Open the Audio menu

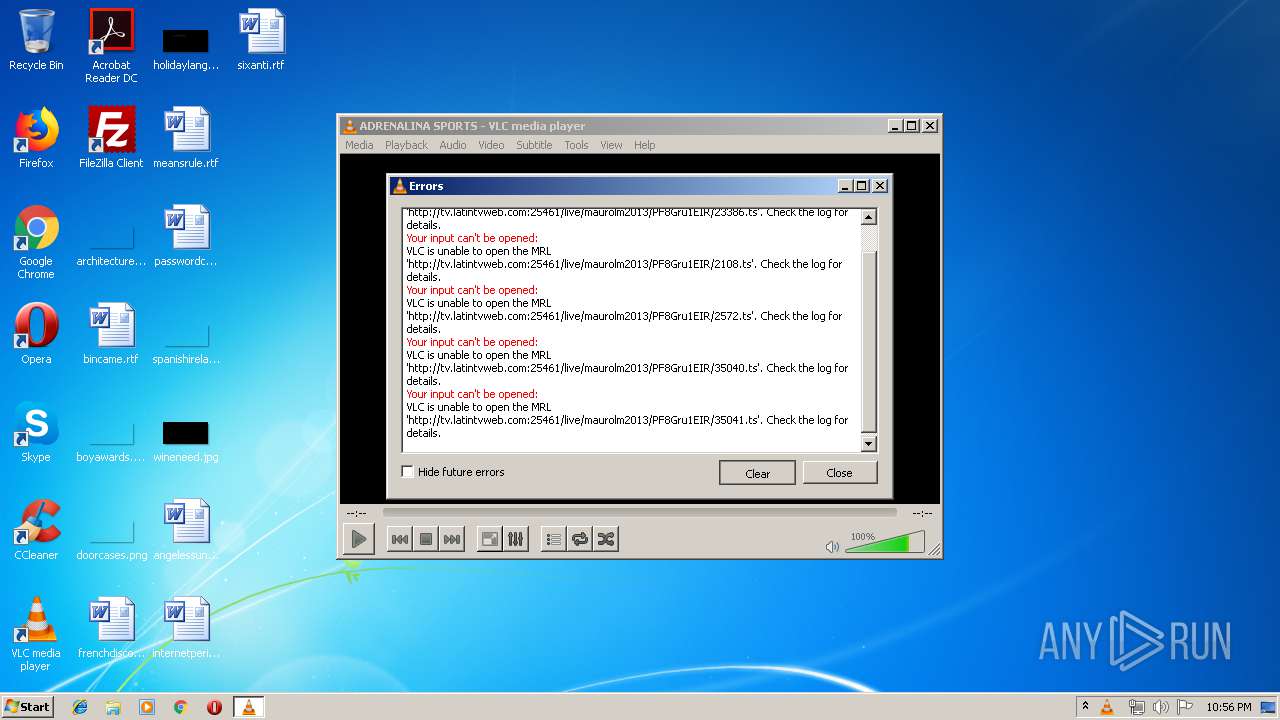453,145
